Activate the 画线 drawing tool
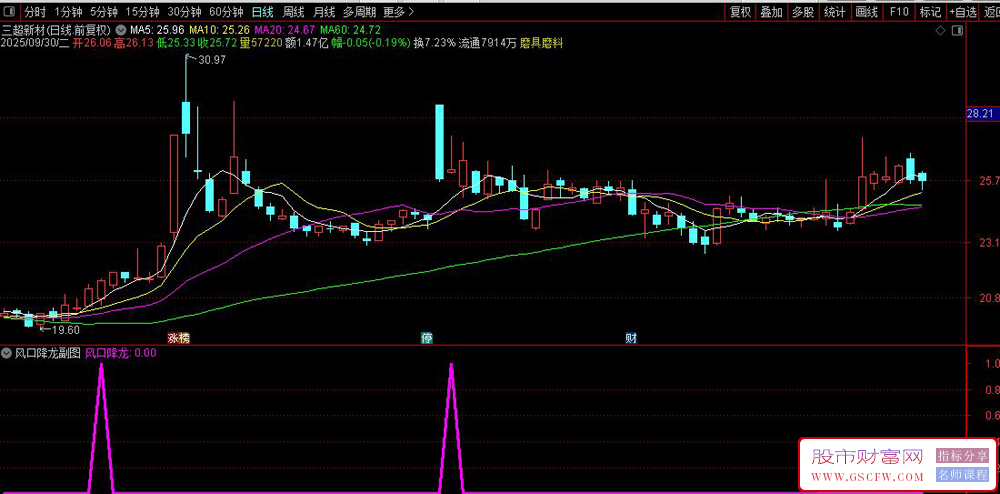Viewport: 1000px width, 494px height. (866, 11)
